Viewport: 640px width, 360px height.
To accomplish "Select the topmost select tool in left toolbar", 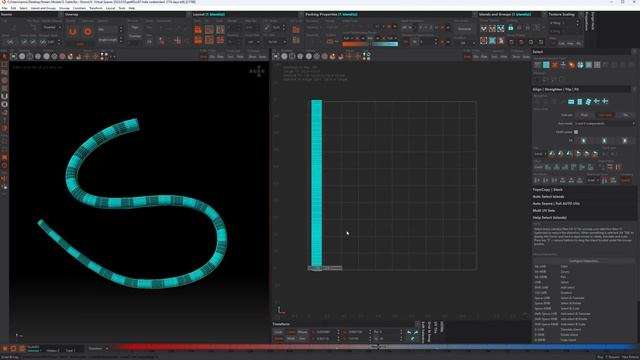I will click(4, 57).
